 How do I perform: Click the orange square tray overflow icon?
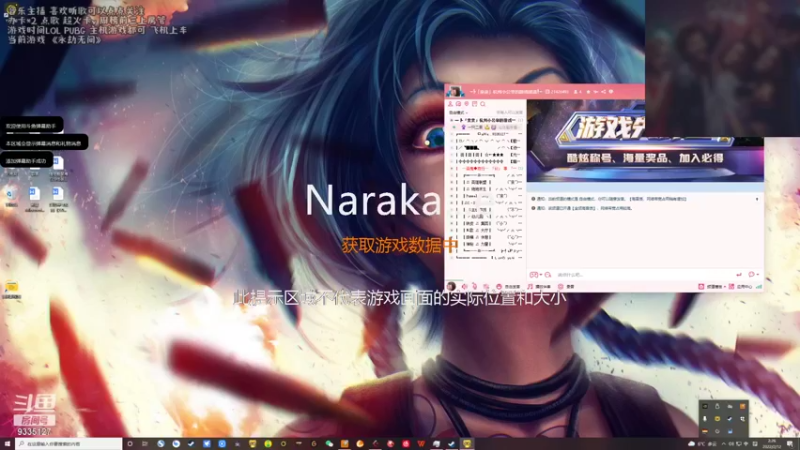tap(742, 407)
